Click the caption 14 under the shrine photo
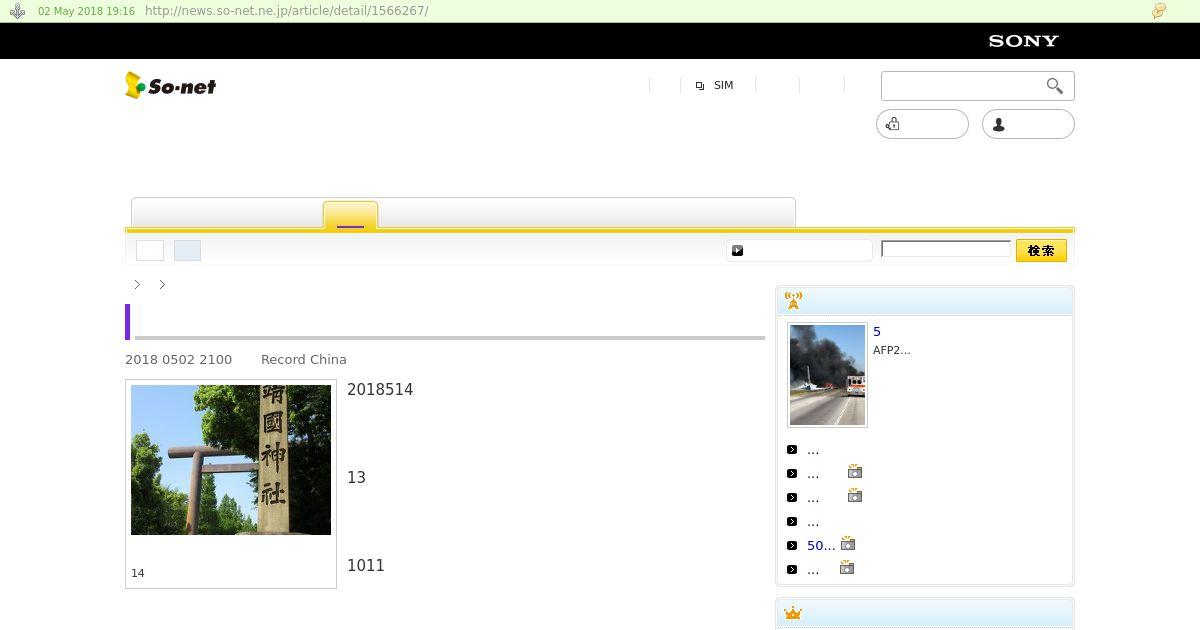The height and width of the screenshot is (630, 1200). [x=138, y=573]
